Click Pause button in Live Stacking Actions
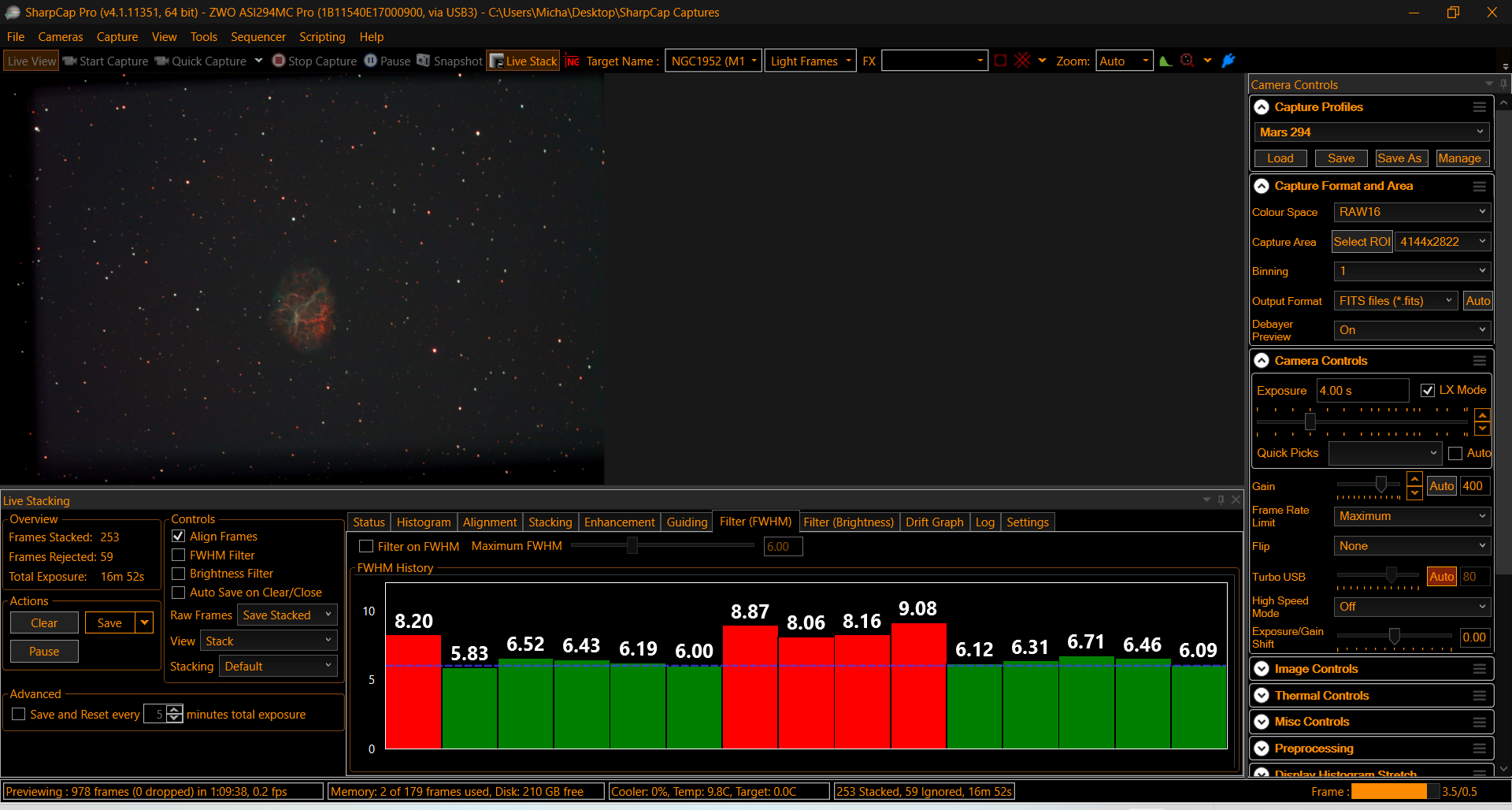Screen dimensions: 1512x810 (x=44, y=652)
